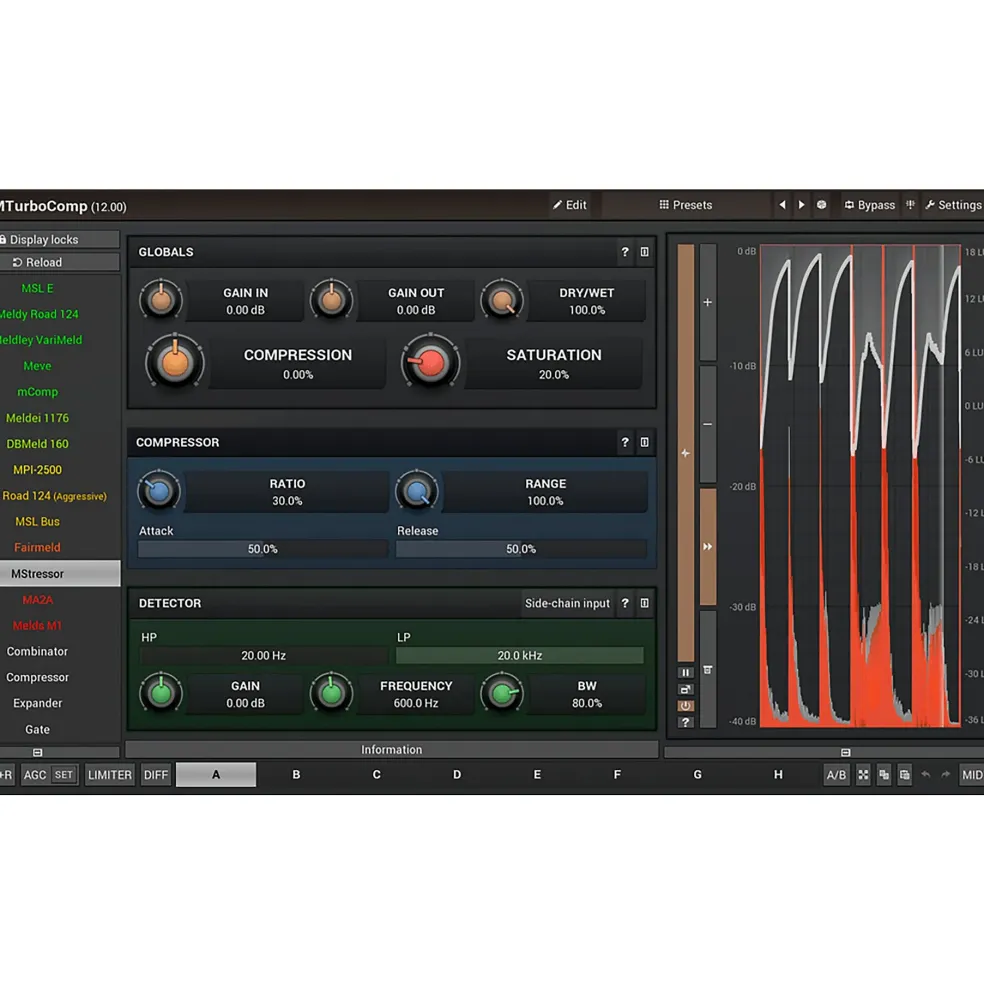Image resolution: width=984 pixels, height=985 pixels.
Task: Click the Release slider at 50.0%
Action: click(521, 549)
